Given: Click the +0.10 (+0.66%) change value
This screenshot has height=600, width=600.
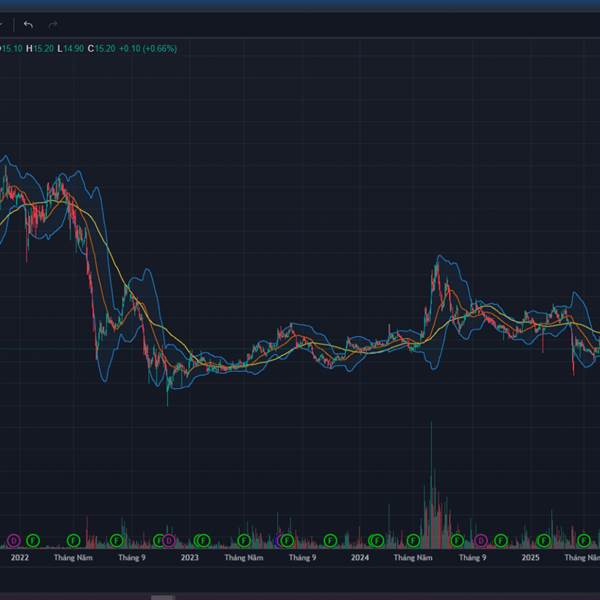Looking at the screenshot, I should coord(148,48).
